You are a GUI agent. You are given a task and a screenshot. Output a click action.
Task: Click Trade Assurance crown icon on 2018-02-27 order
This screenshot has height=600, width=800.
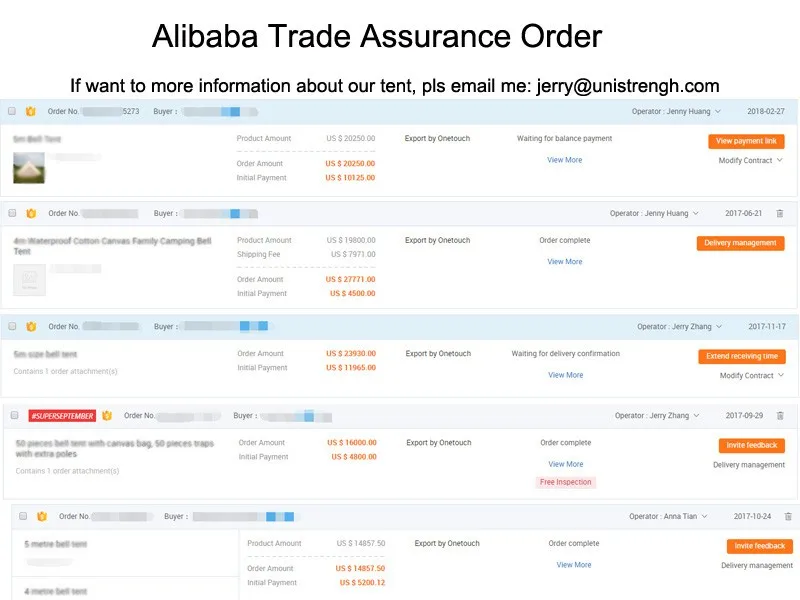click(31, 111)
